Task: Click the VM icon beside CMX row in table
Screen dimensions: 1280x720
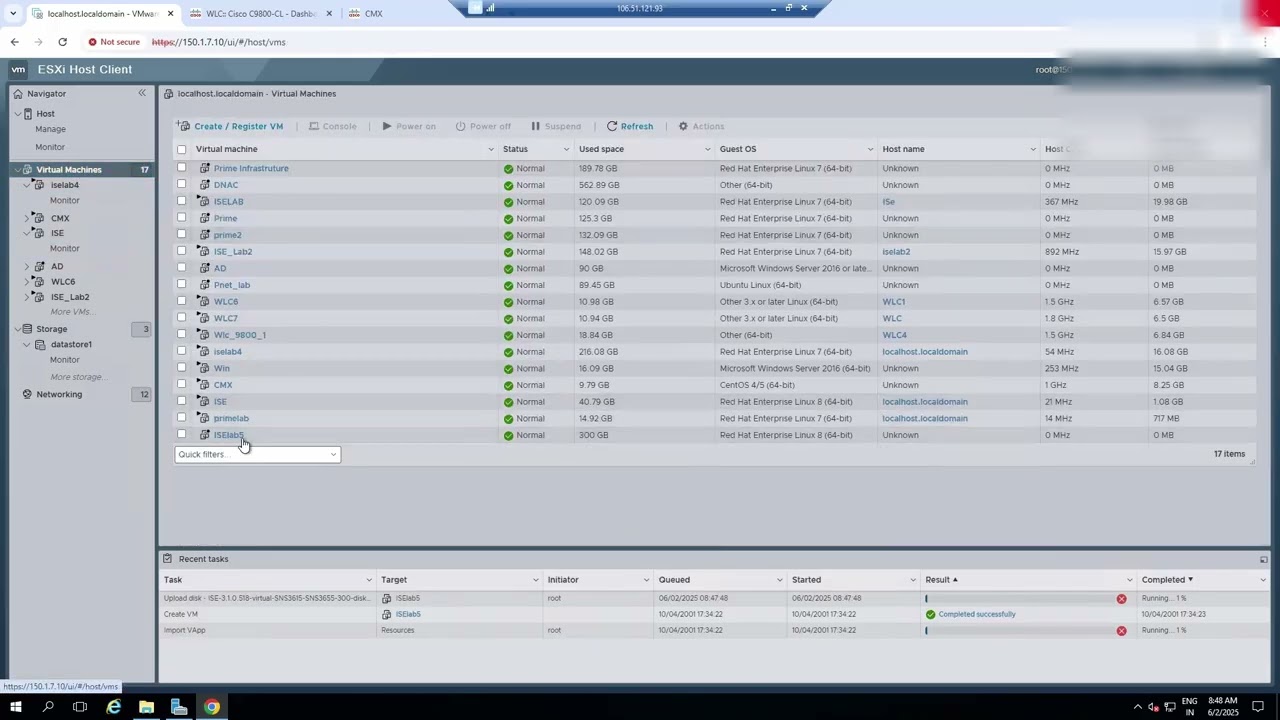Action: (204, 385)
